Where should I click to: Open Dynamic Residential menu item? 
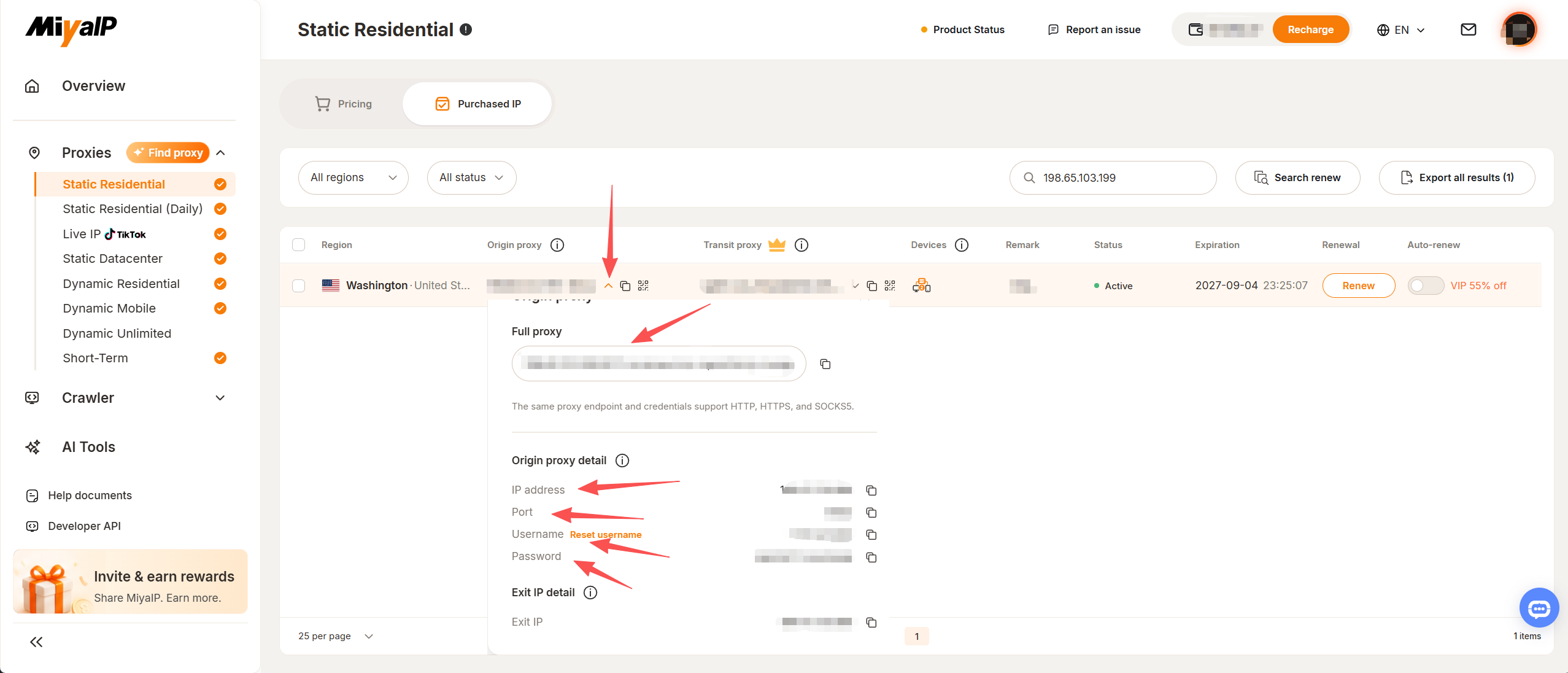[121, 284]
